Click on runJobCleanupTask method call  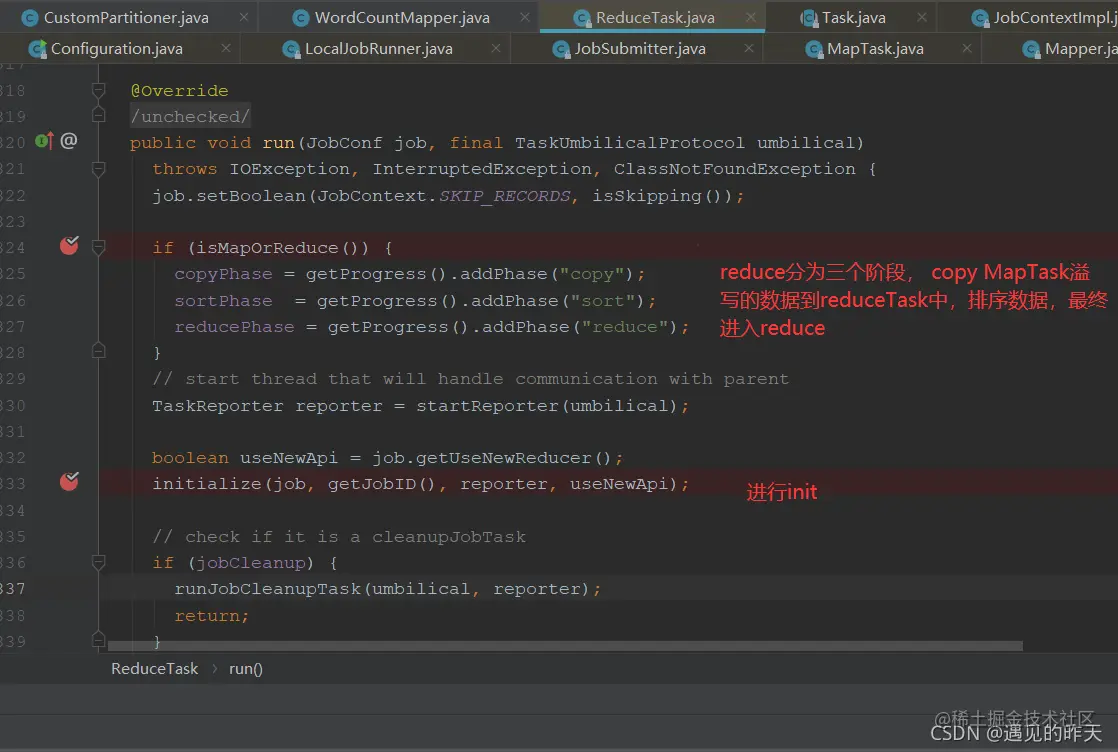coord(267,589)
